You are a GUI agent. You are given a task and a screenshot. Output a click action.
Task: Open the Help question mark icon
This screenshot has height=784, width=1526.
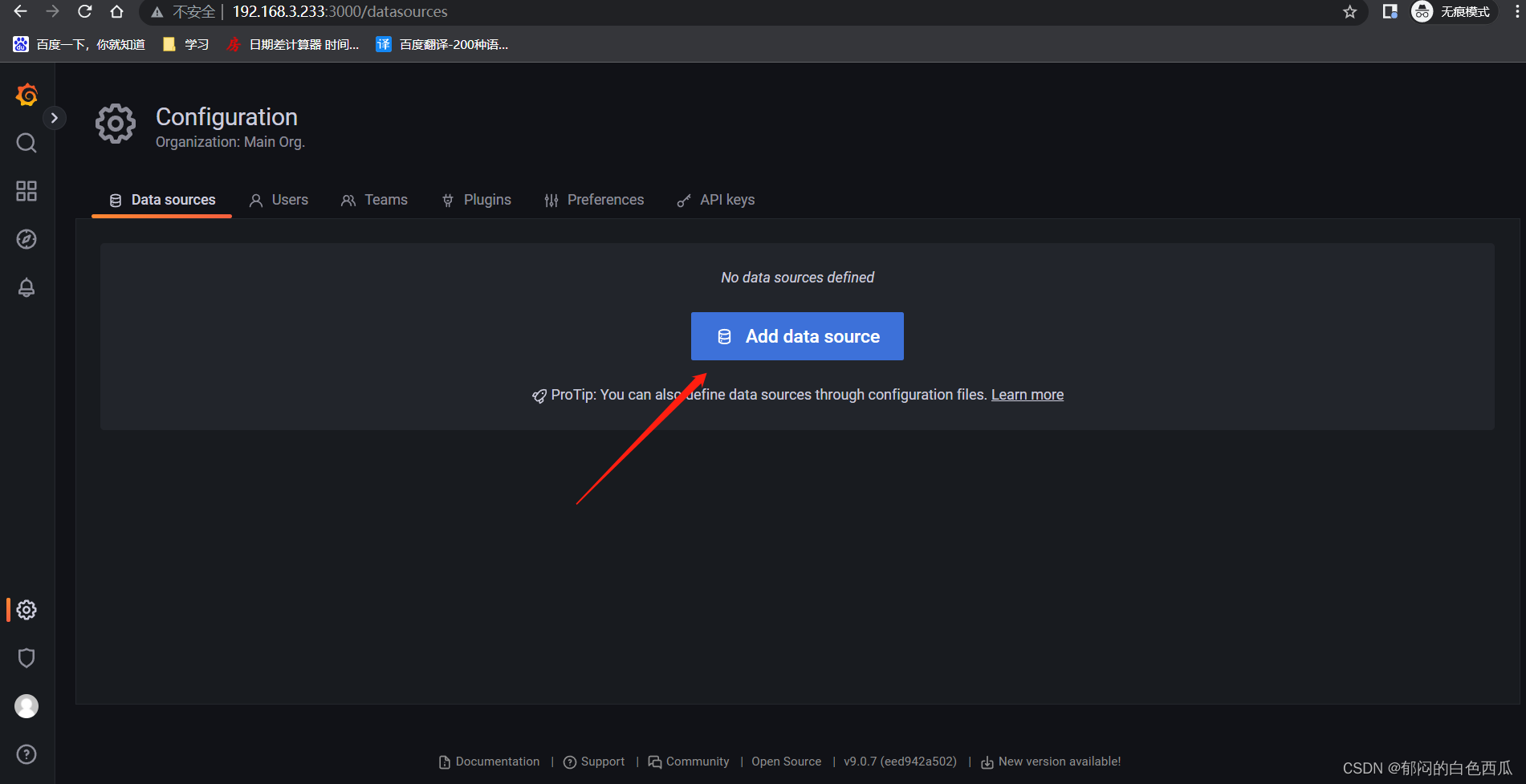click(x=26, y=754)
